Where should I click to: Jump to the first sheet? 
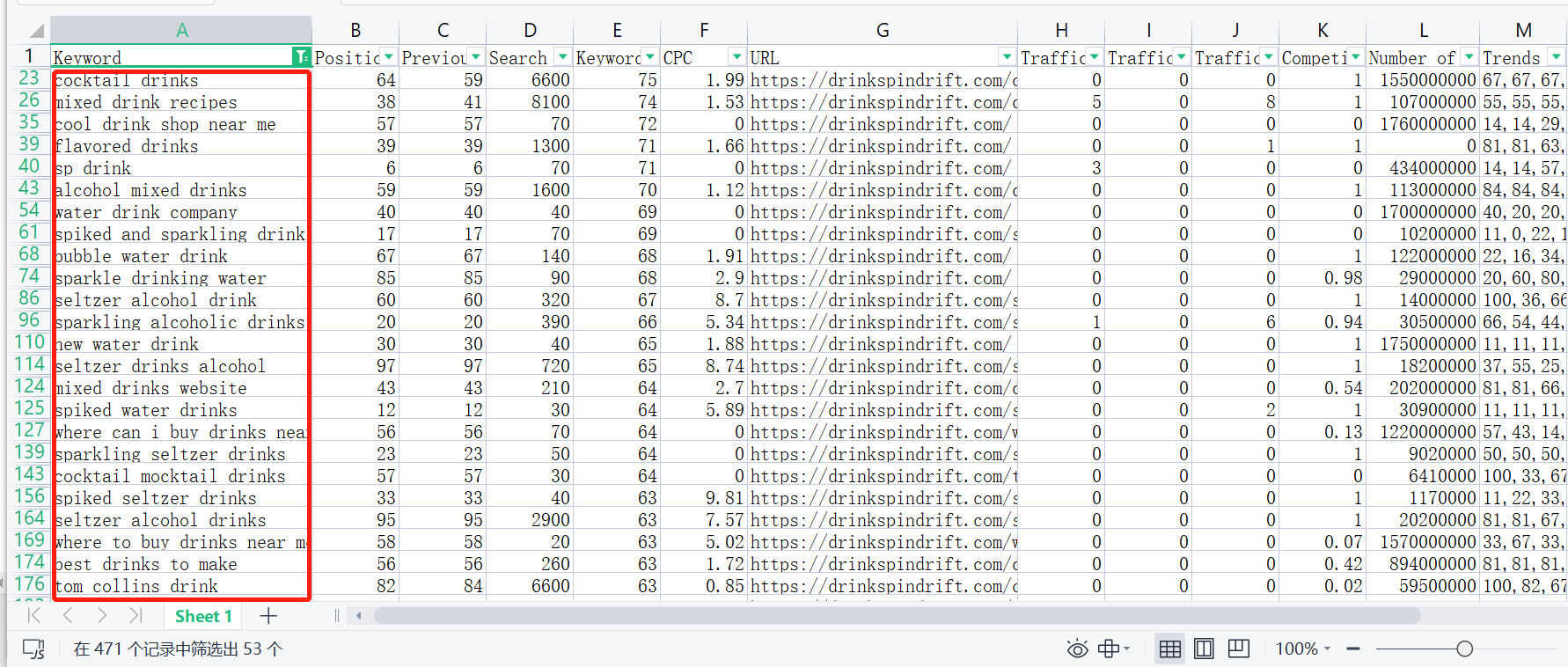pyautogui.click(x=34, y=616)
